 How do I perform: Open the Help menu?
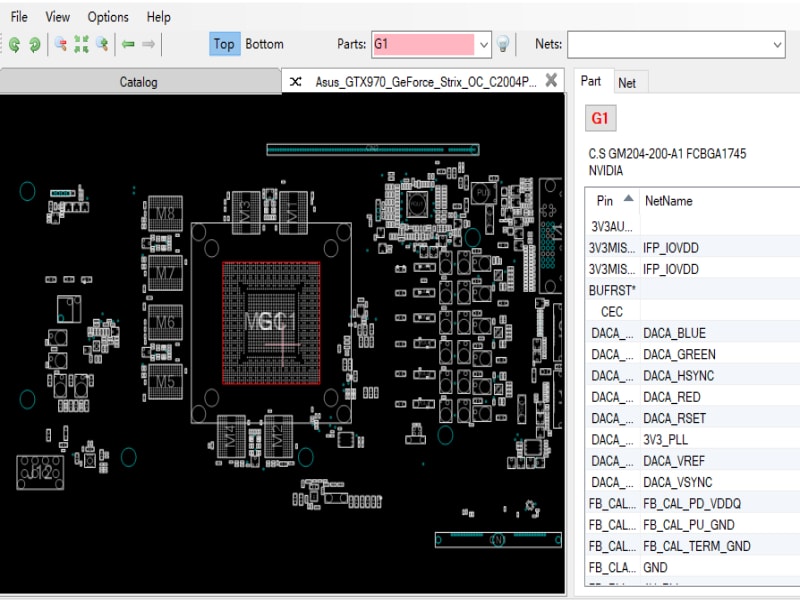pyautogui.click(x=159, y=17)
